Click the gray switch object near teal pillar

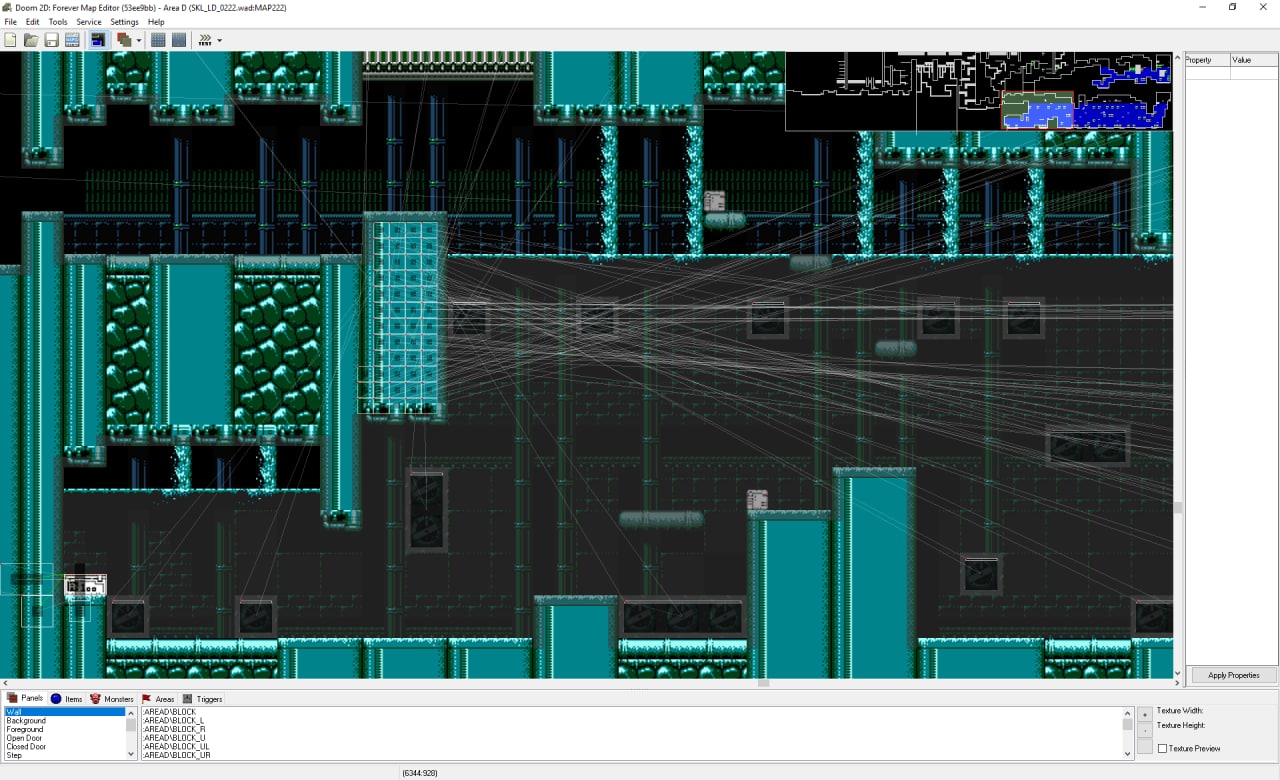[x=757, y=499]
